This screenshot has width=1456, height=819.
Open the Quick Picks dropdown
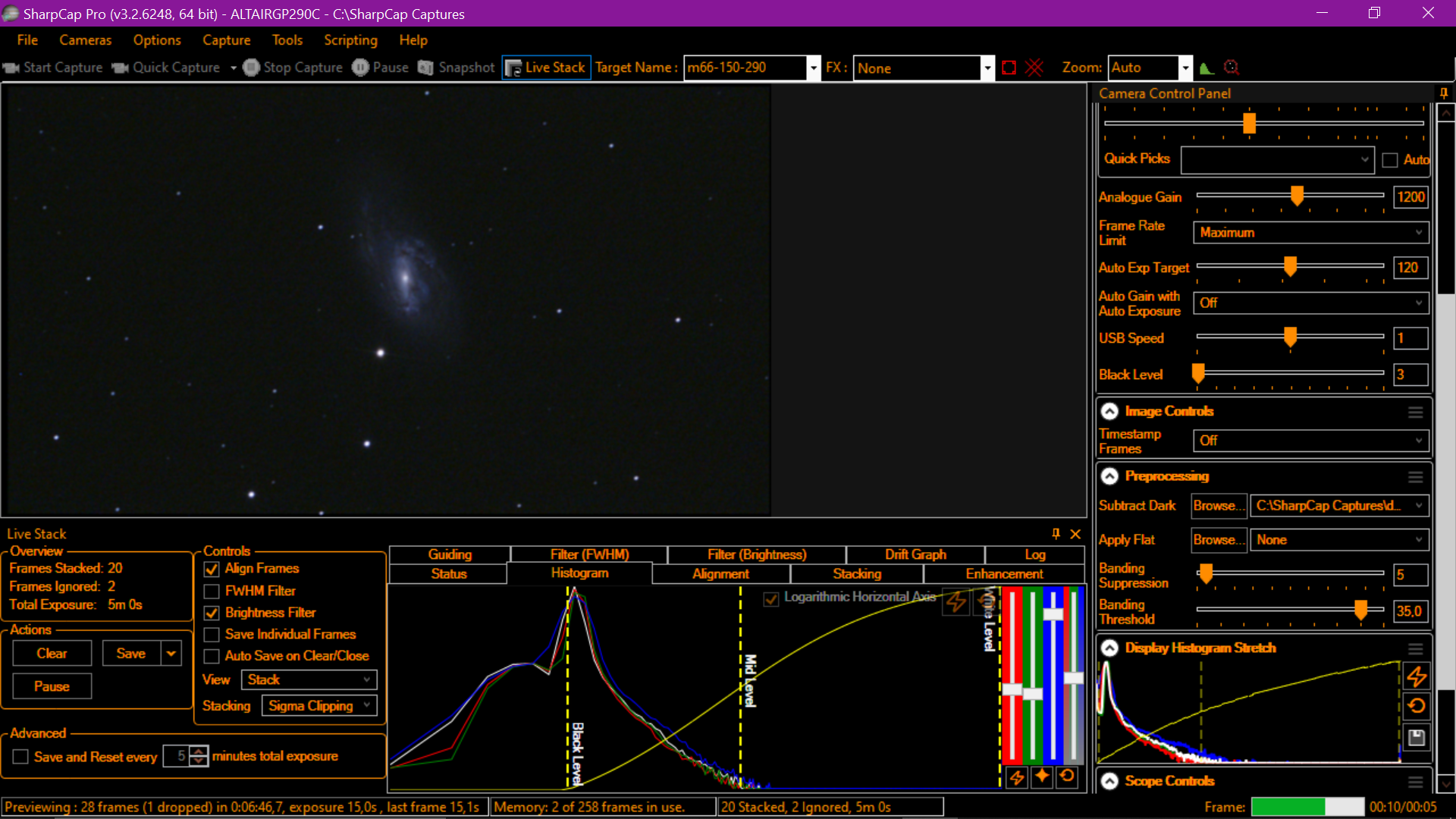pos(1277,160)
